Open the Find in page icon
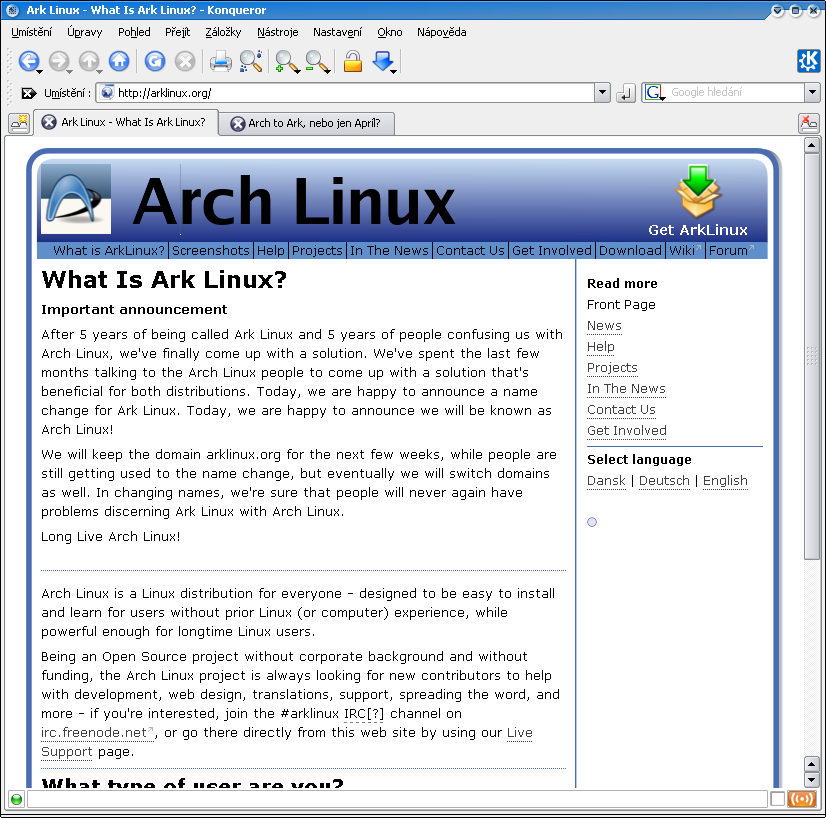Image resolution: width=826 pixels, height=818 pixels. point(251,62)
